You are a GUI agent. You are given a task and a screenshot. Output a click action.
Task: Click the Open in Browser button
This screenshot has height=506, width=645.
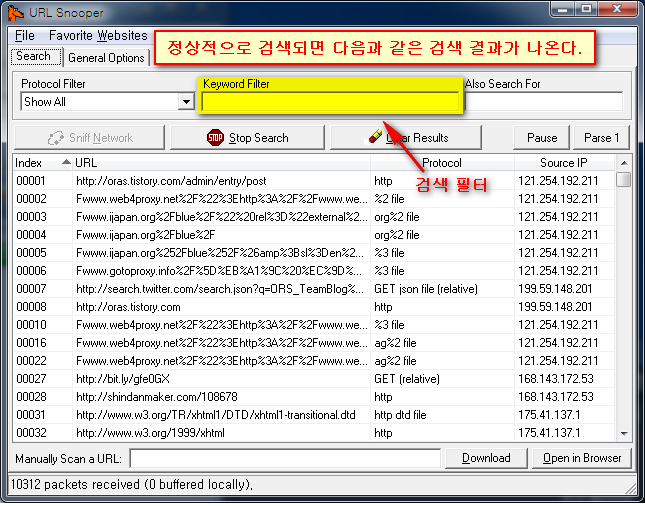[x=582, y=458]
